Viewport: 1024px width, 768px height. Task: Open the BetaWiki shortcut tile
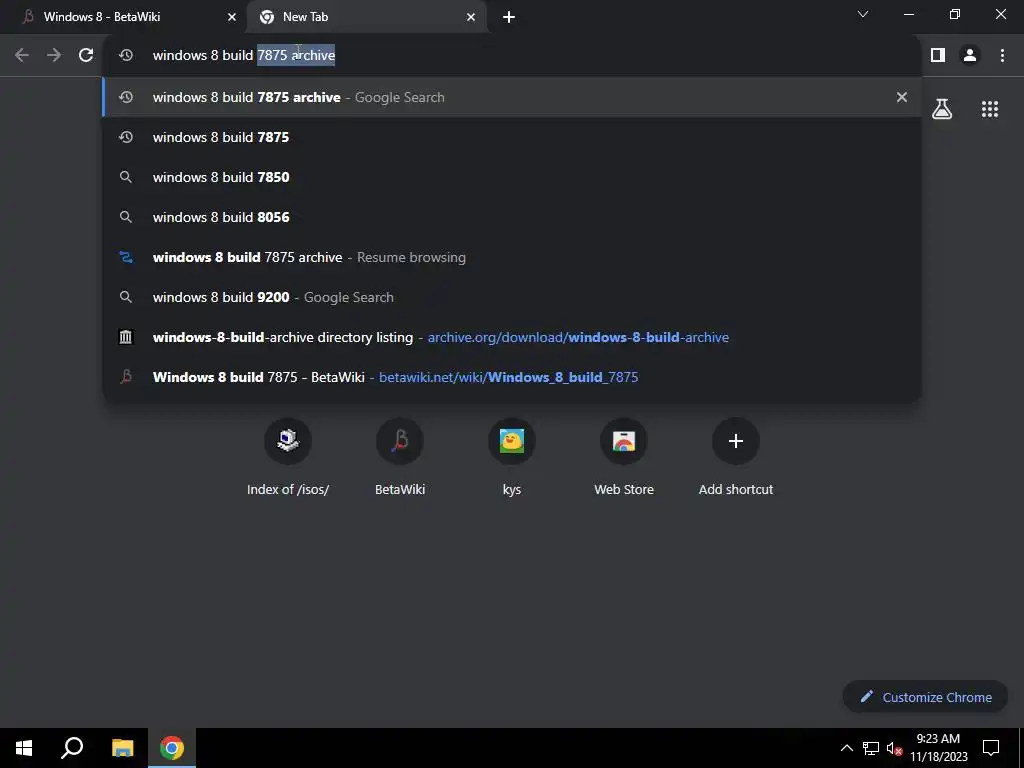pyautogui.click(x=400, y=458)
